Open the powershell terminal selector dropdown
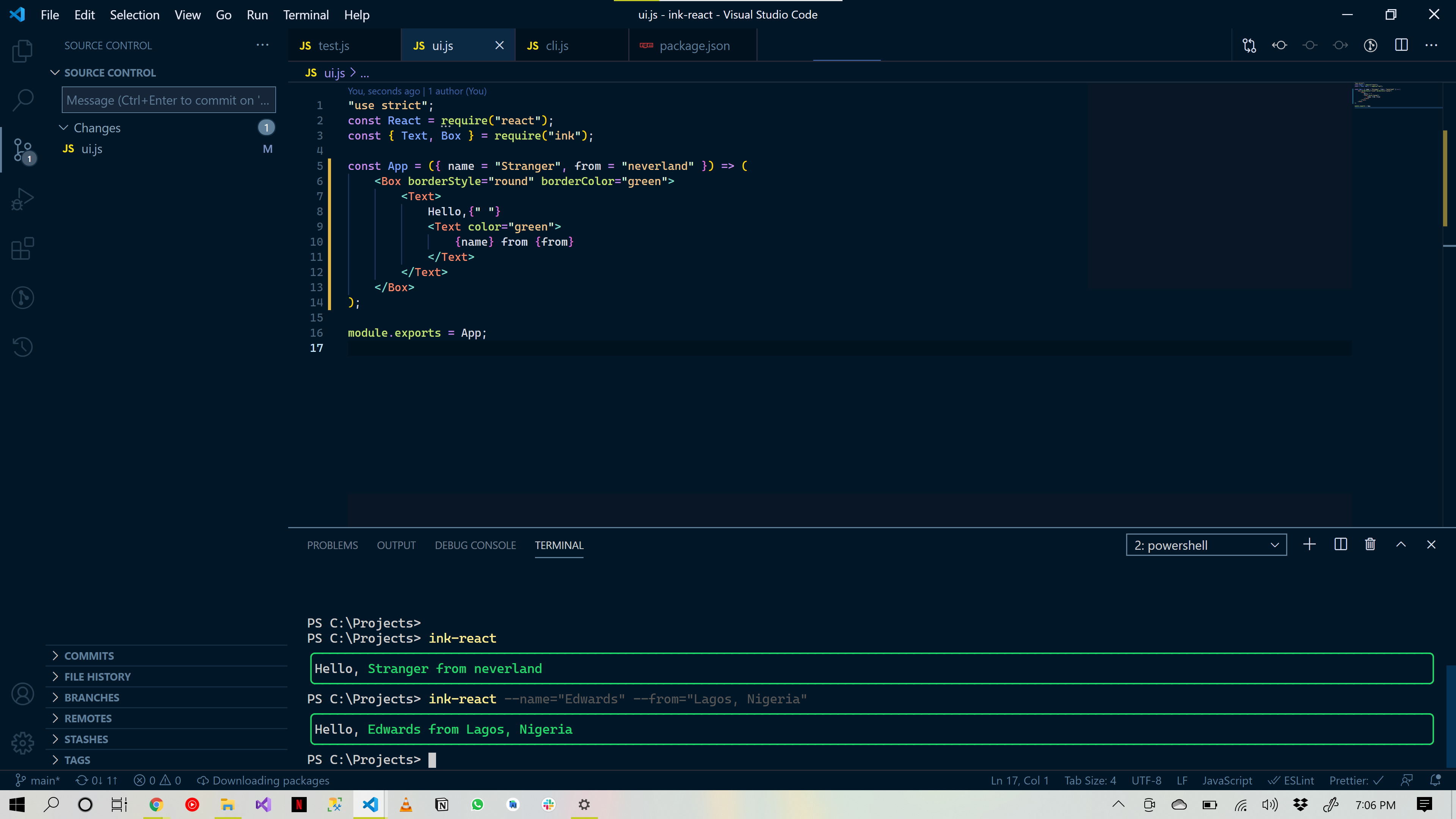This screenshot has height=819, width=1456. click(x=1206, y=545)
